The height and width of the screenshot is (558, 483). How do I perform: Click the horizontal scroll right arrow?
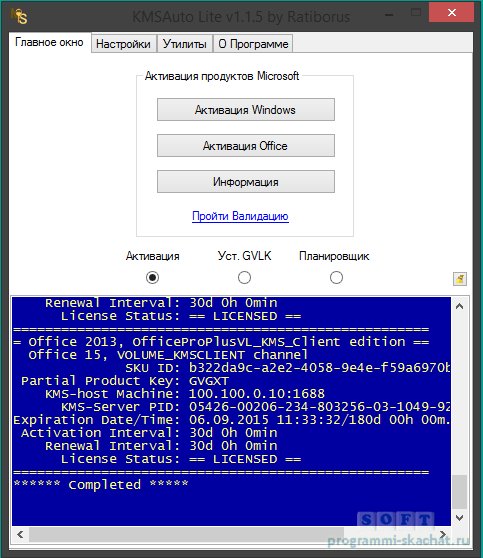click(443, 534)
